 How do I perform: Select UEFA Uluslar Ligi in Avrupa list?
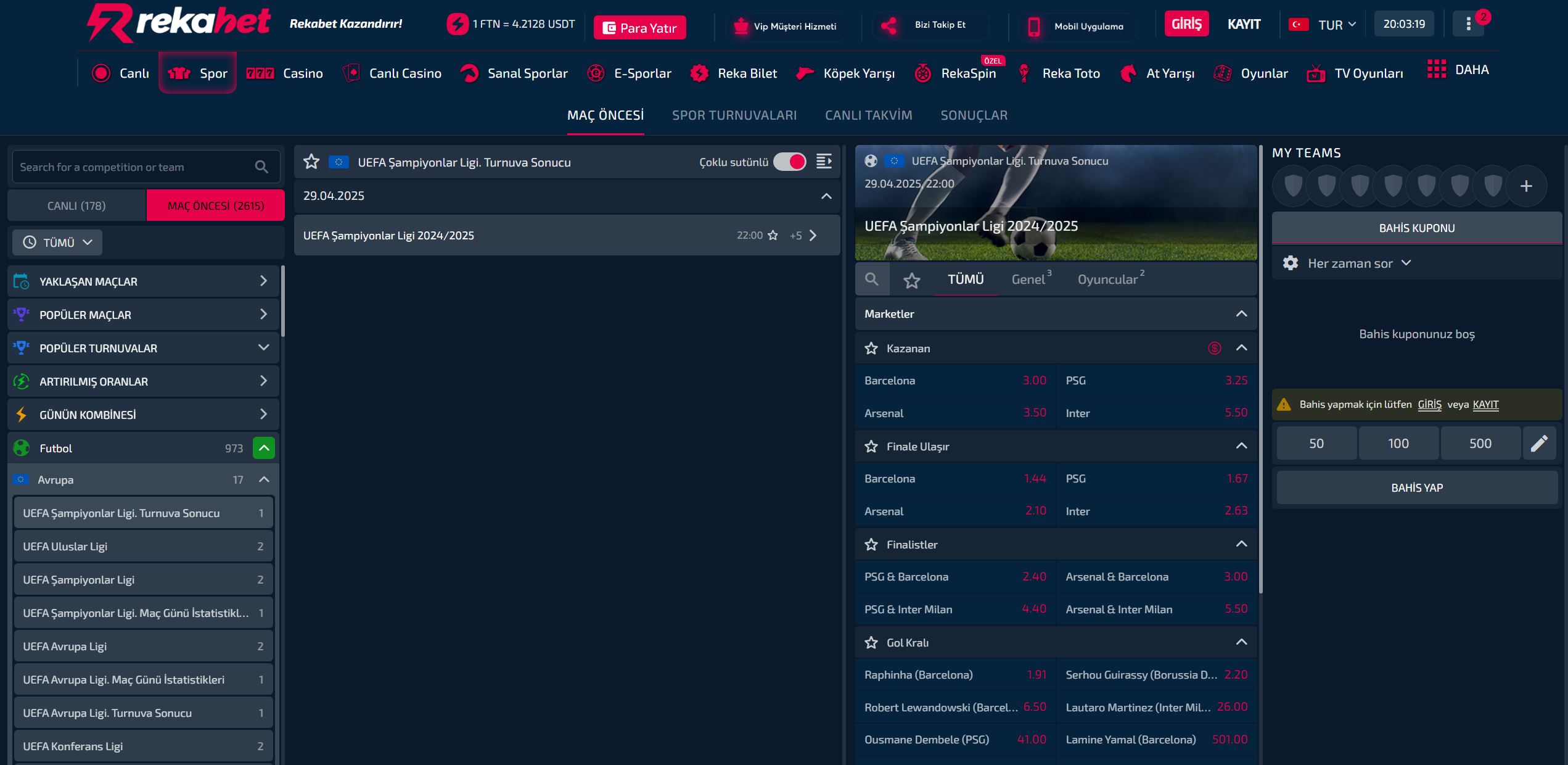pos(143,547)
